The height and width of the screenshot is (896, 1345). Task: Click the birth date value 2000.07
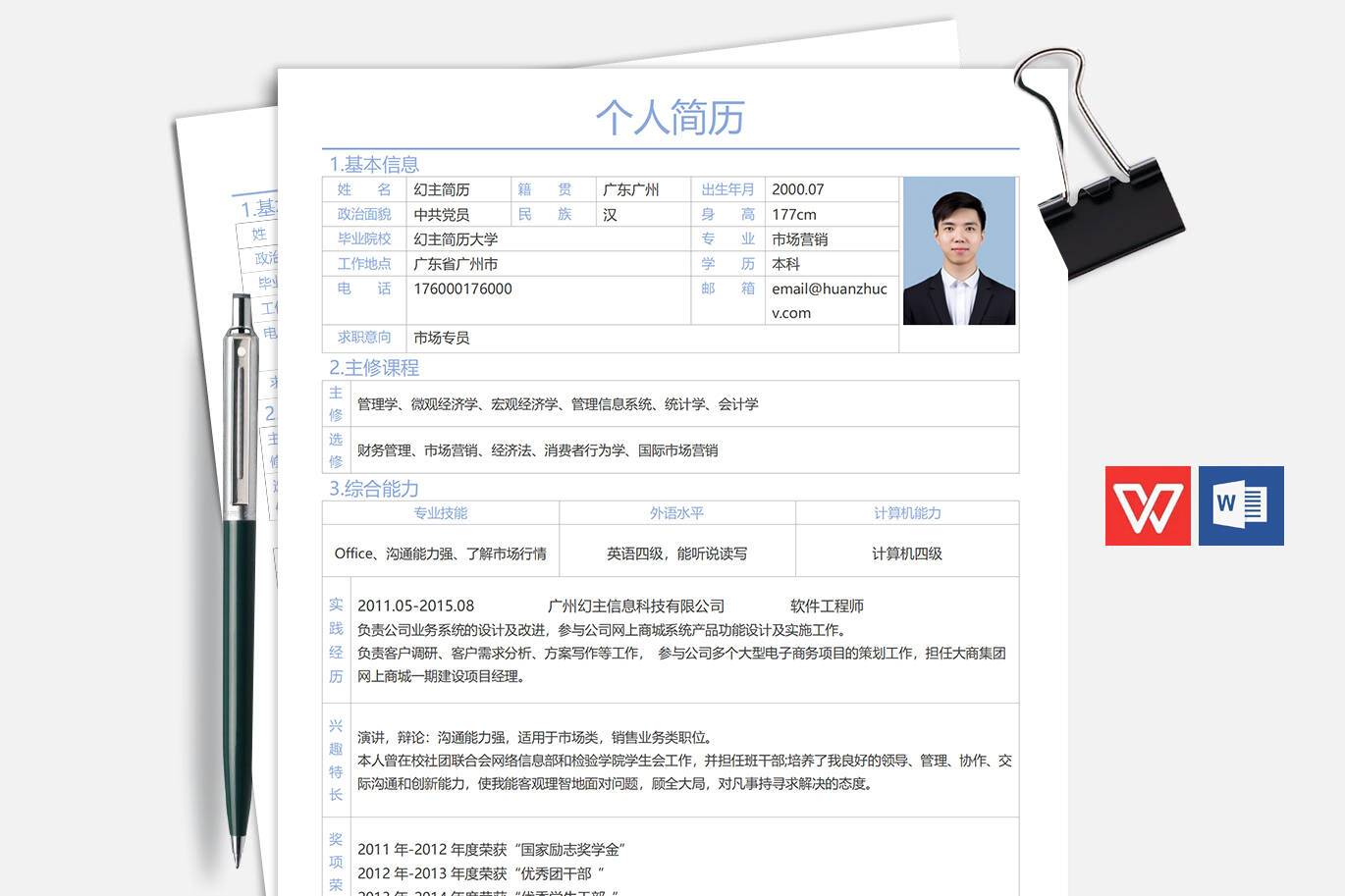click(x=798, y=189)
